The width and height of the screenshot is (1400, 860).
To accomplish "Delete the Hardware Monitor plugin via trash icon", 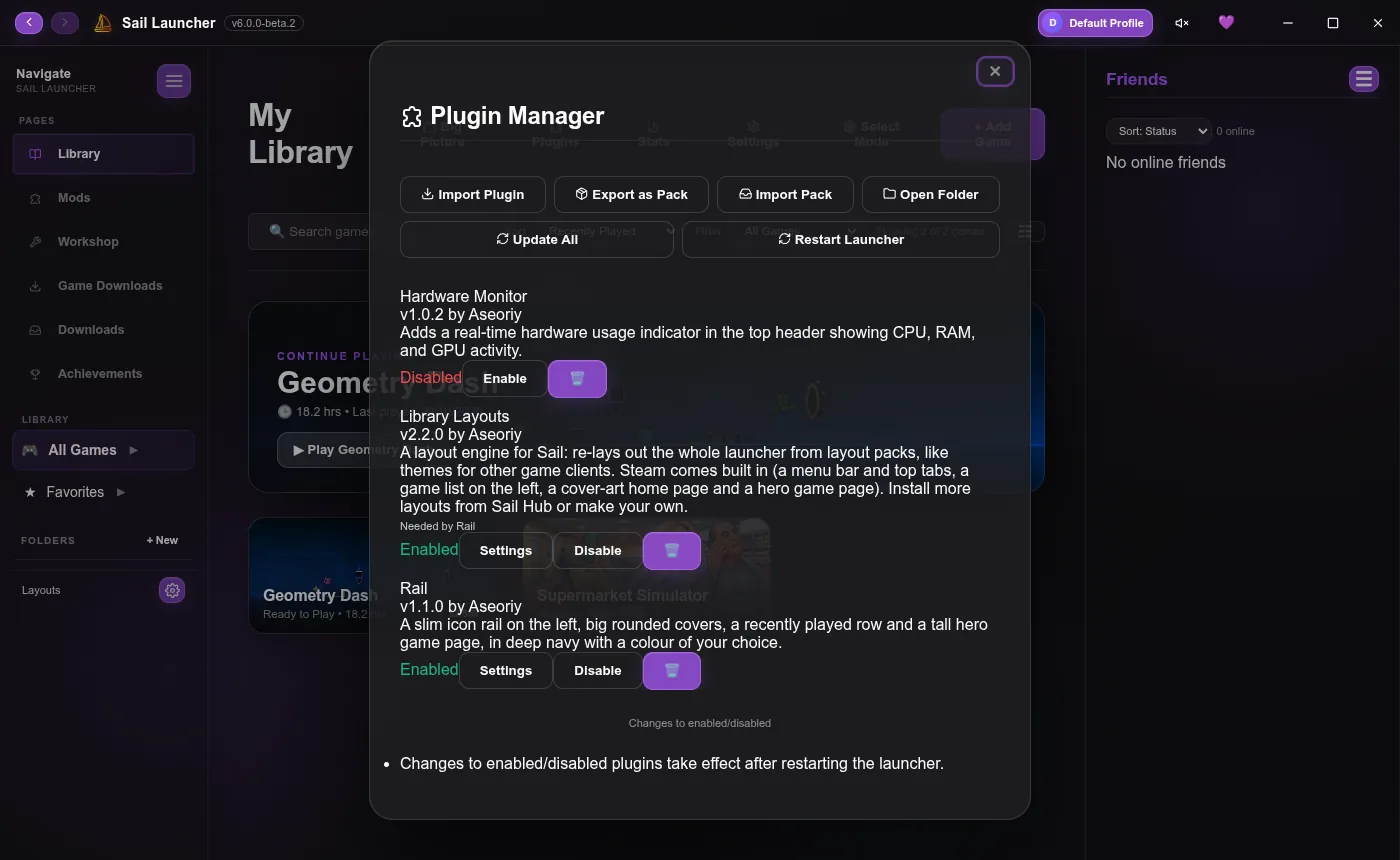I will tap(577, 379).
